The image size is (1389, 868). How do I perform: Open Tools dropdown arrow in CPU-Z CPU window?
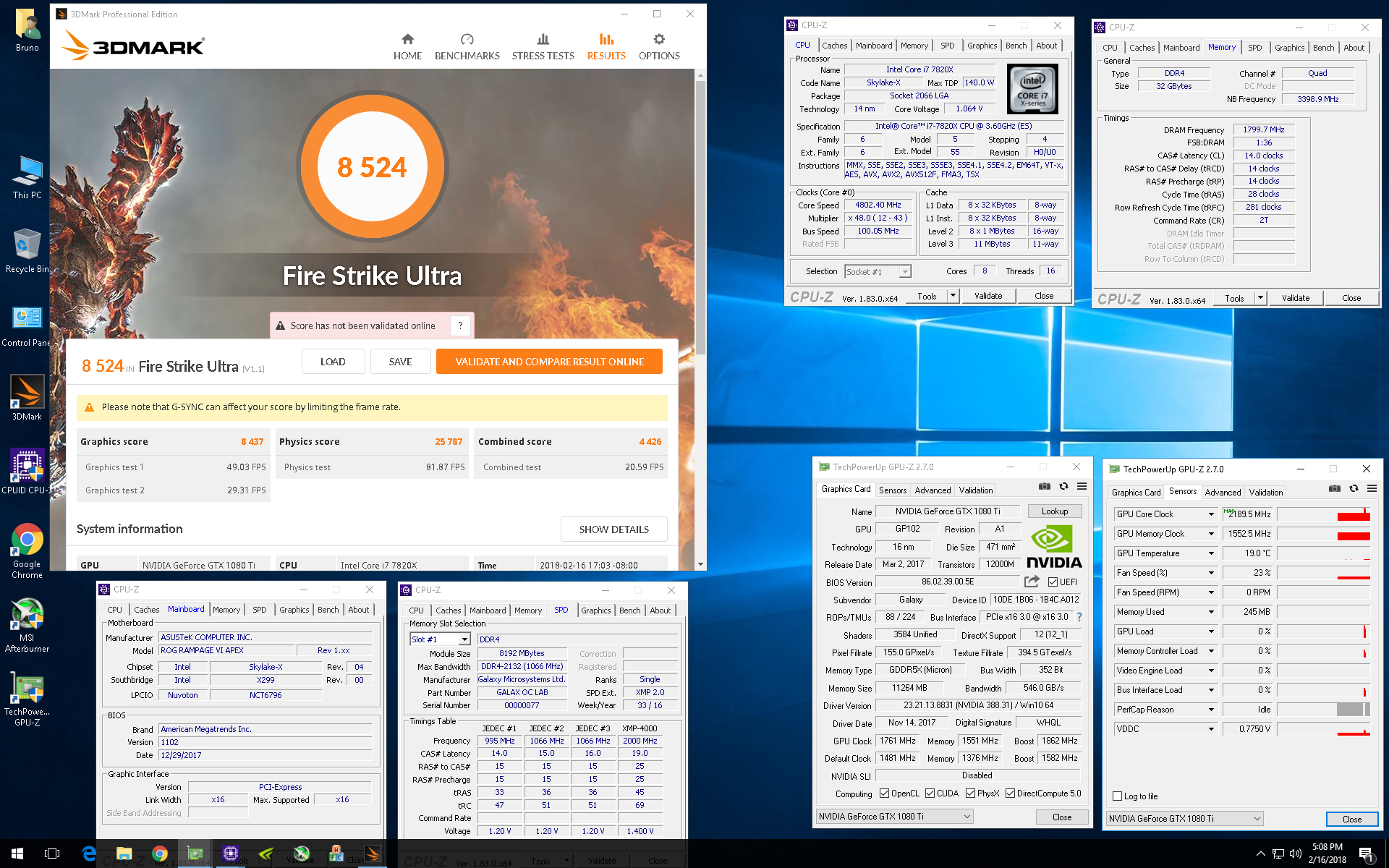coord(953,296)
